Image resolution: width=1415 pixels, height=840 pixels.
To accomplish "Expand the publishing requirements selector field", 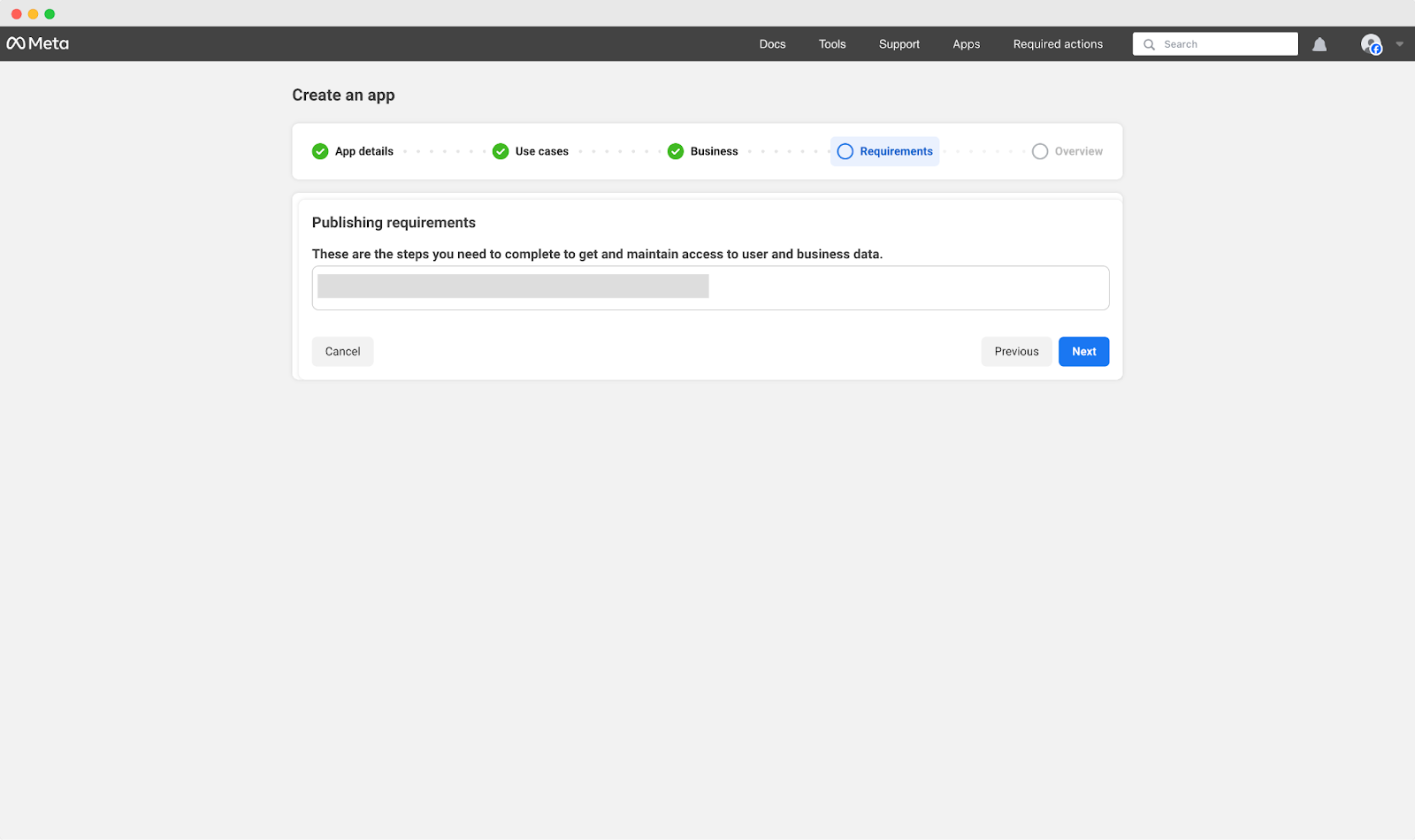I will click(710, 287).
